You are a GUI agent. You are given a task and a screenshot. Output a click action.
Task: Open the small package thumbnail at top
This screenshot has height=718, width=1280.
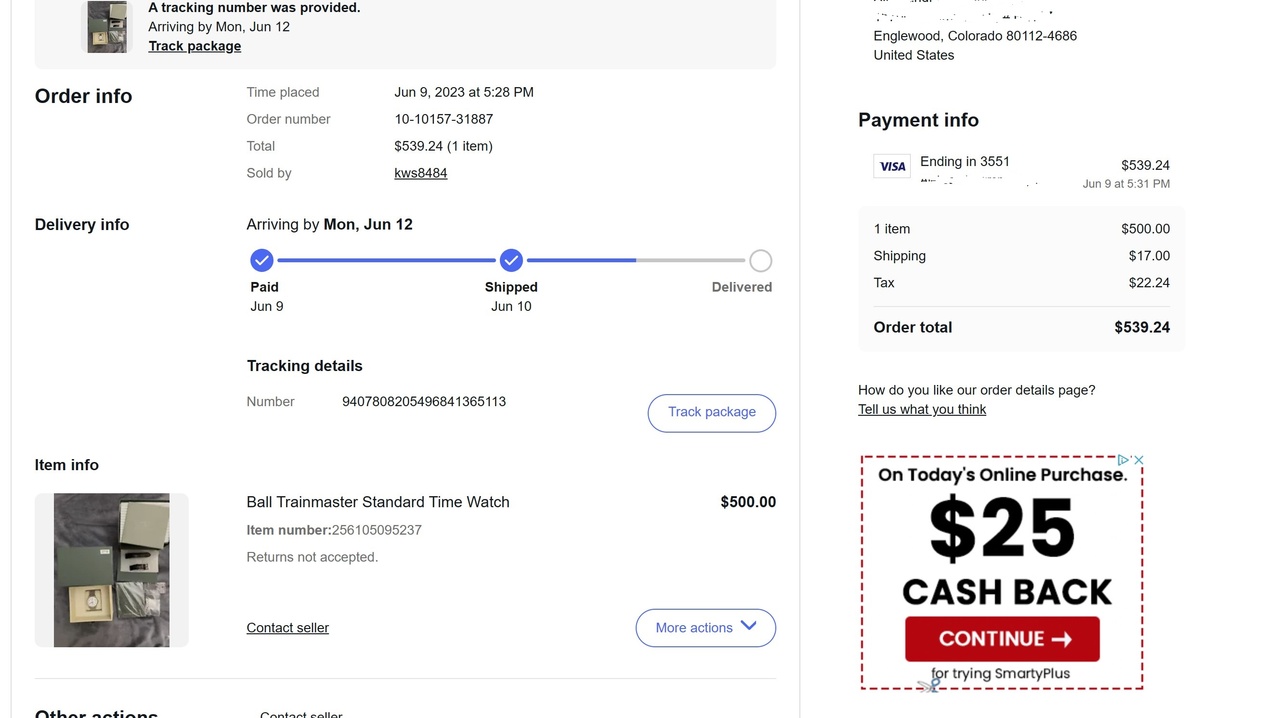tap(106, 27)
